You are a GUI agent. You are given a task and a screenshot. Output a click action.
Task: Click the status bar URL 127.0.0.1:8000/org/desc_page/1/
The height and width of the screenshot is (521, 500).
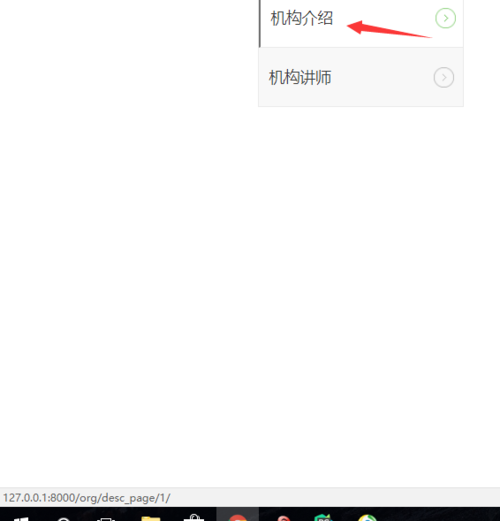[x=87, y=498]
